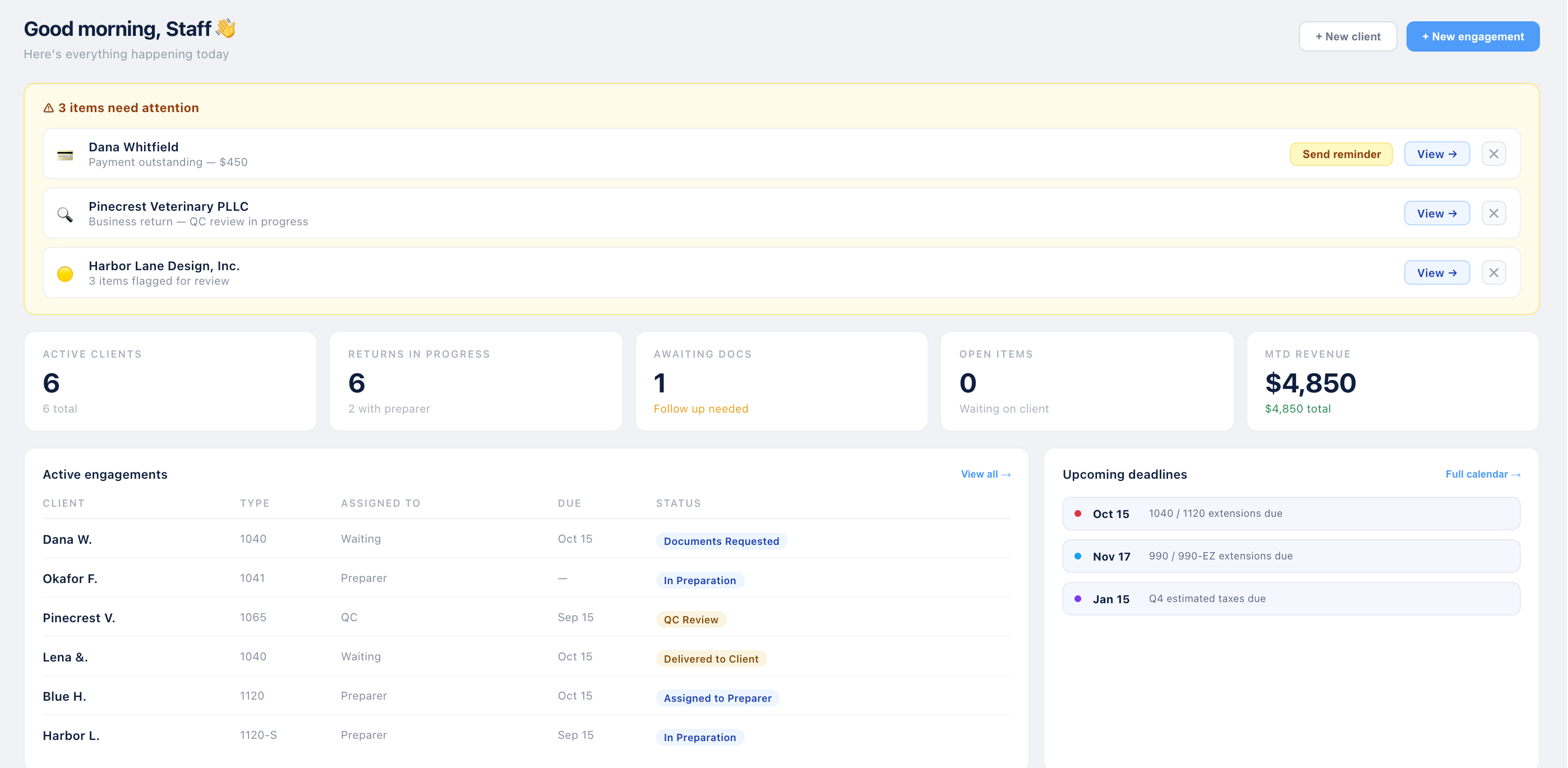Click Okafor F.'s In Preparation status badge
1568x768 pixels.
700,581
